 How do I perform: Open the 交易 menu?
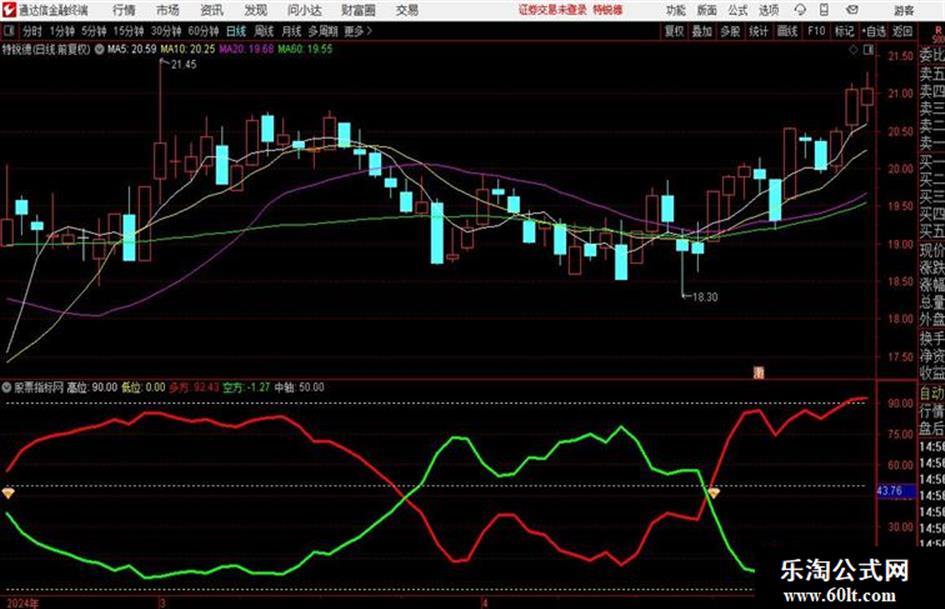[x=407, y=10]
